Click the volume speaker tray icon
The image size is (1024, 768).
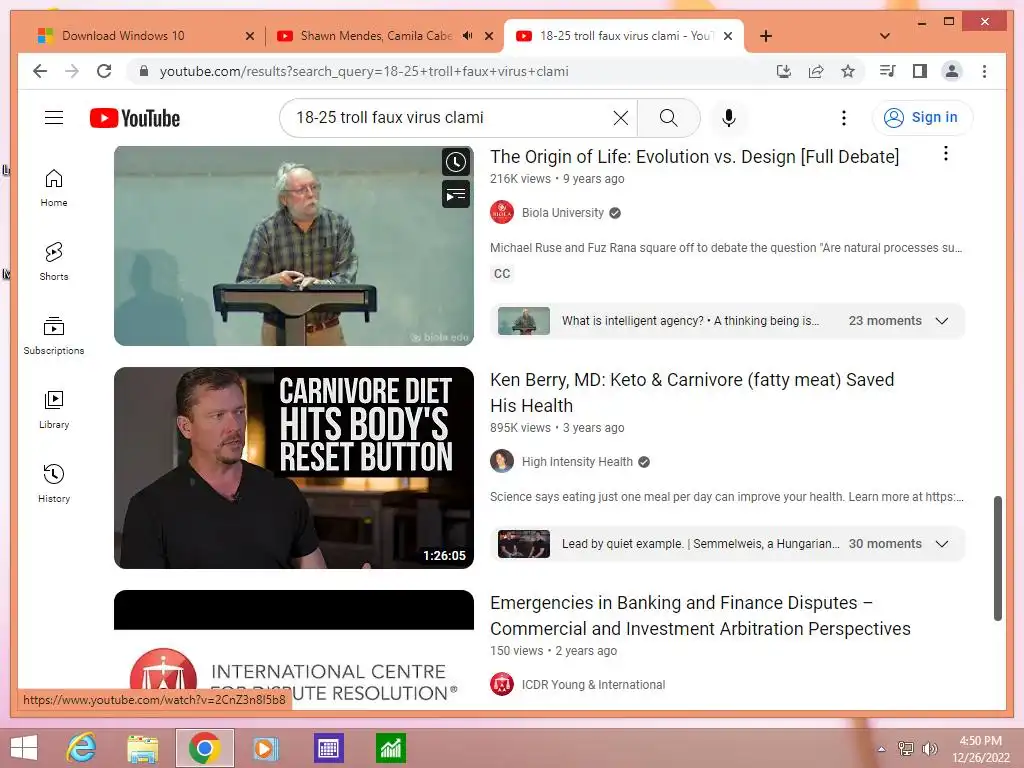(929, 749)
